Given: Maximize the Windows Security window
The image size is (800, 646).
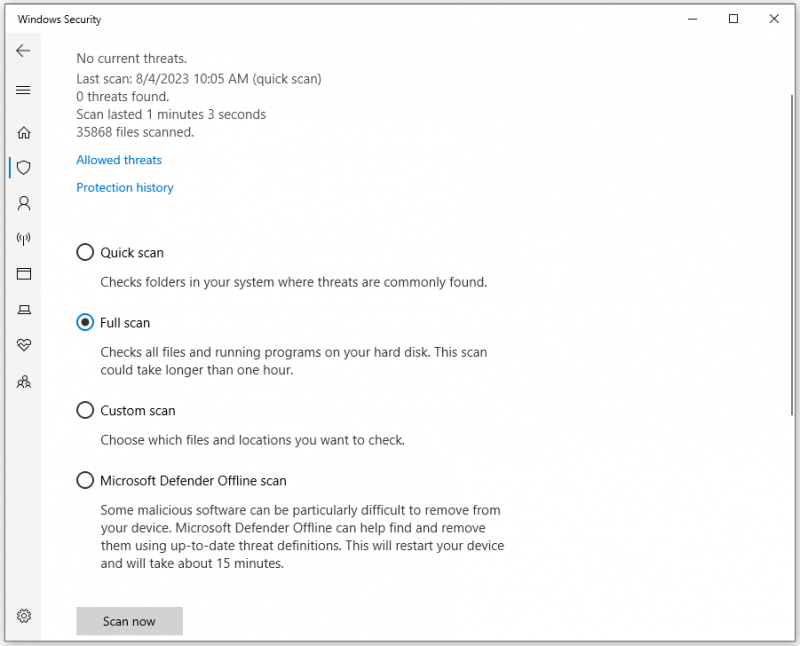Looking at the screenshot, I should [x=733, y=19].
